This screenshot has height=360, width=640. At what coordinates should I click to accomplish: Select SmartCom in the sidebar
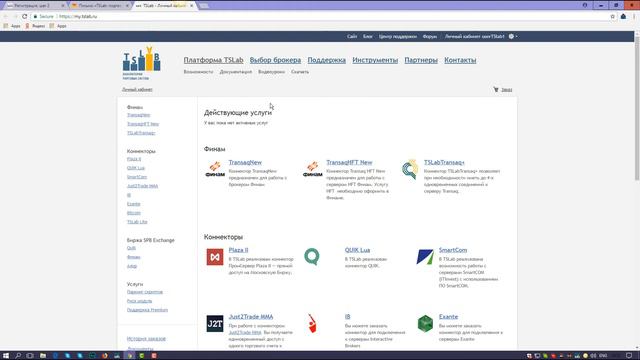point(137,177)
